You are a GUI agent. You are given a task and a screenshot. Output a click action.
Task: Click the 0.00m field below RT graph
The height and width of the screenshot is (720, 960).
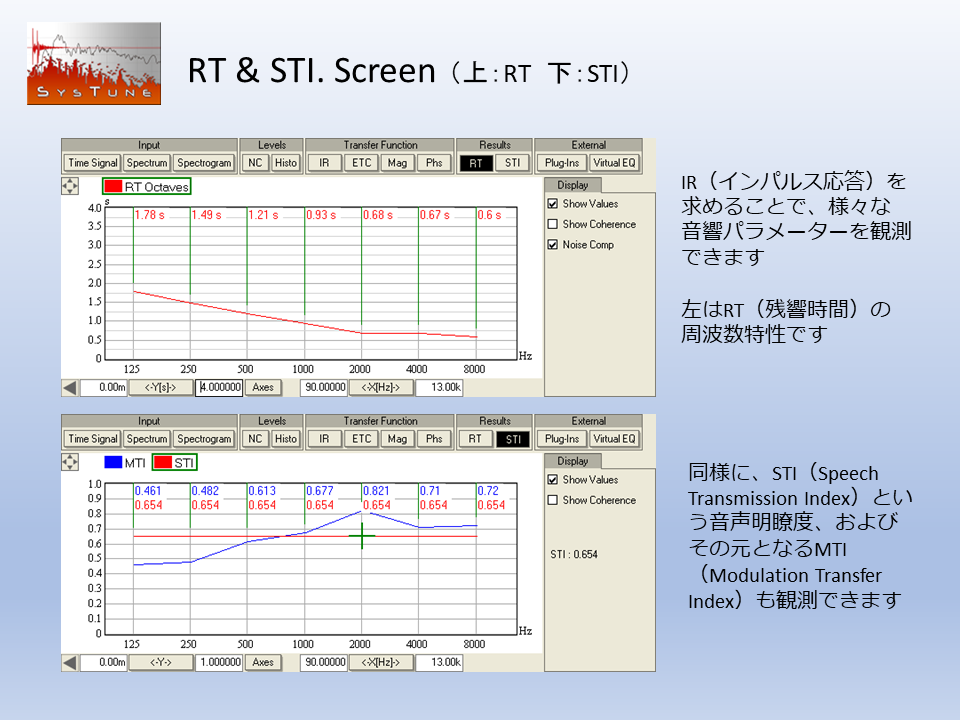[x=103, y=388]
